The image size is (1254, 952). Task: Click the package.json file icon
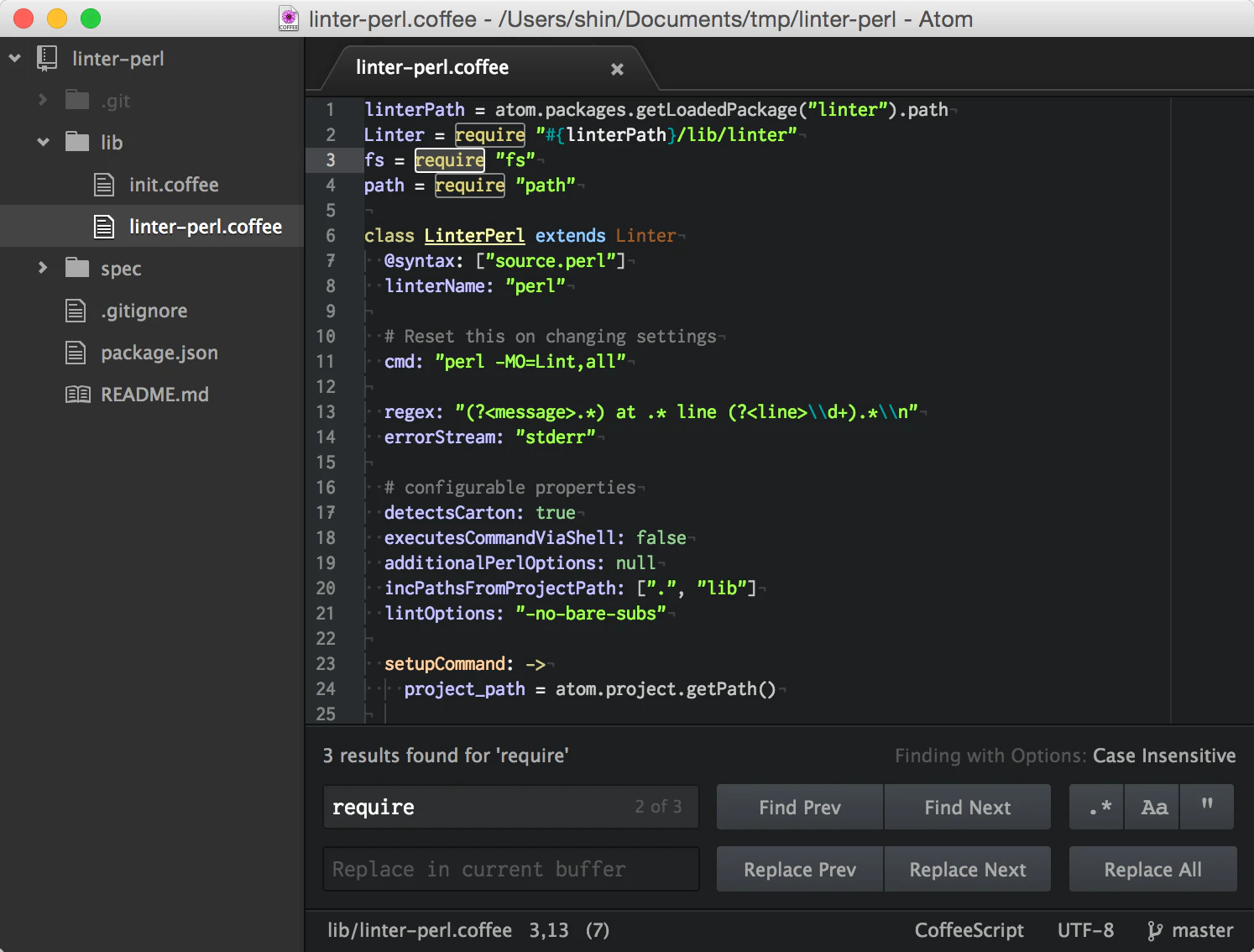tap(76, 353)
